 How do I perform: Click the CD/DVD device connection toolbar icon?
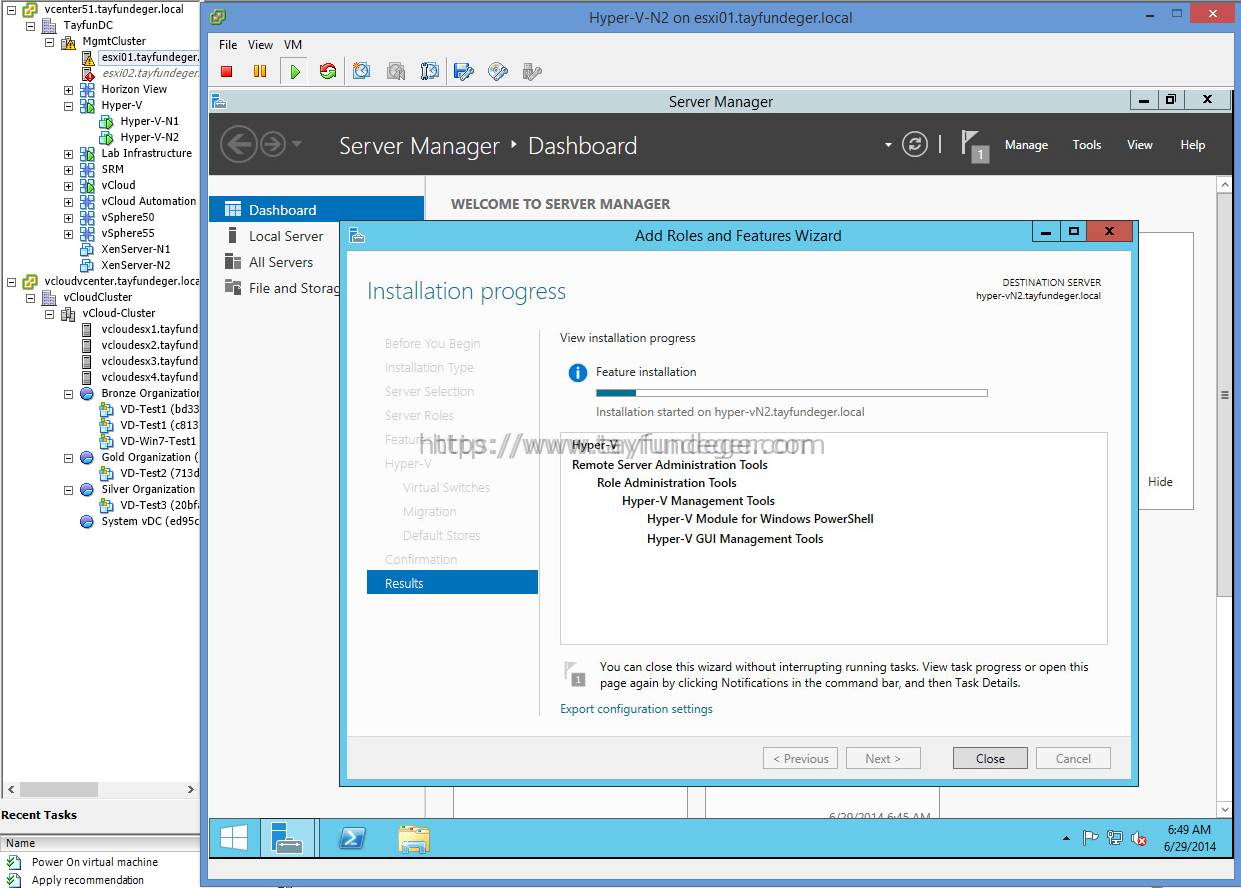(498, 71)
